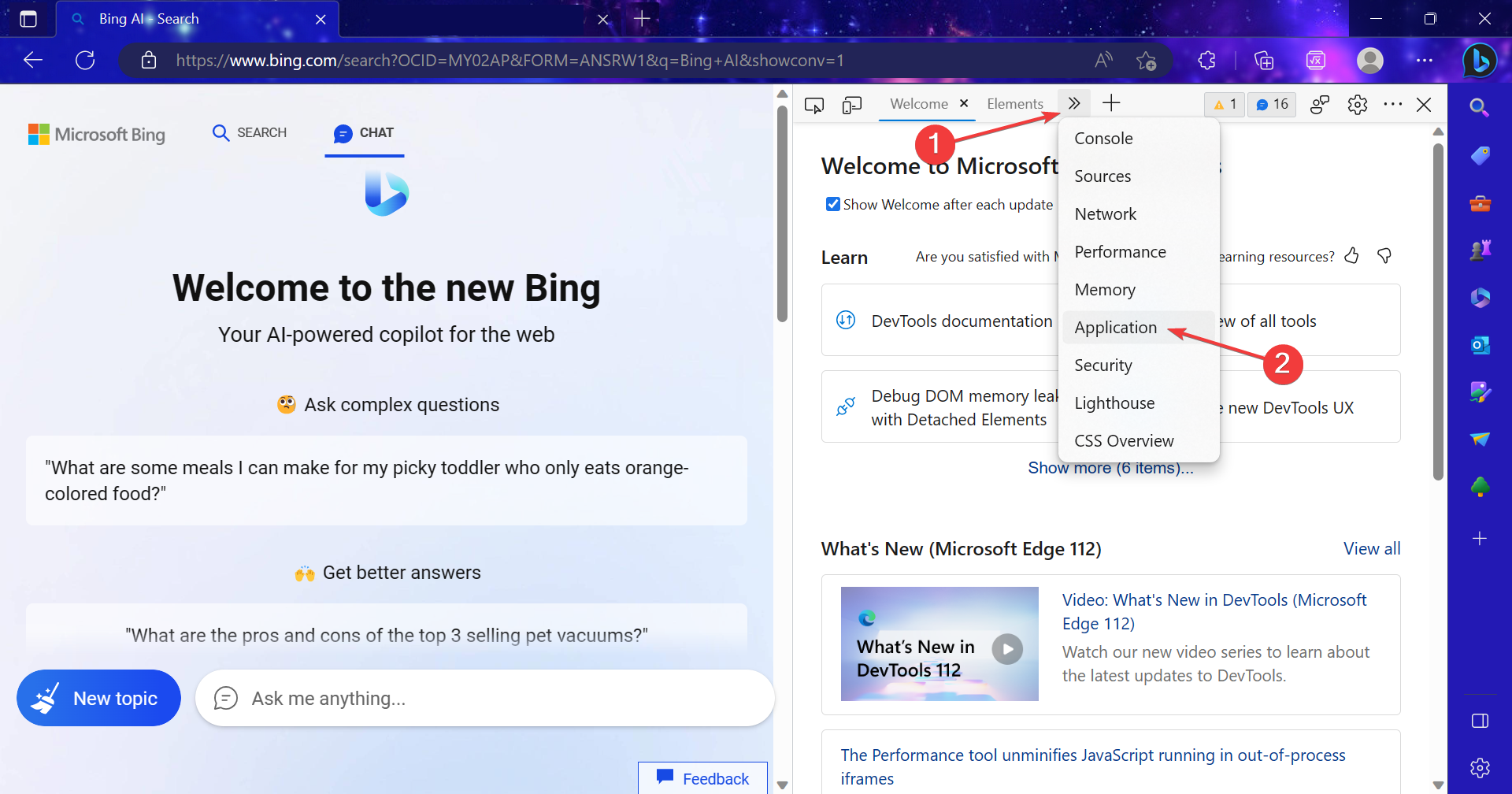
Task: Select Performance from the tools menu
Action: tap(1140, 252)
